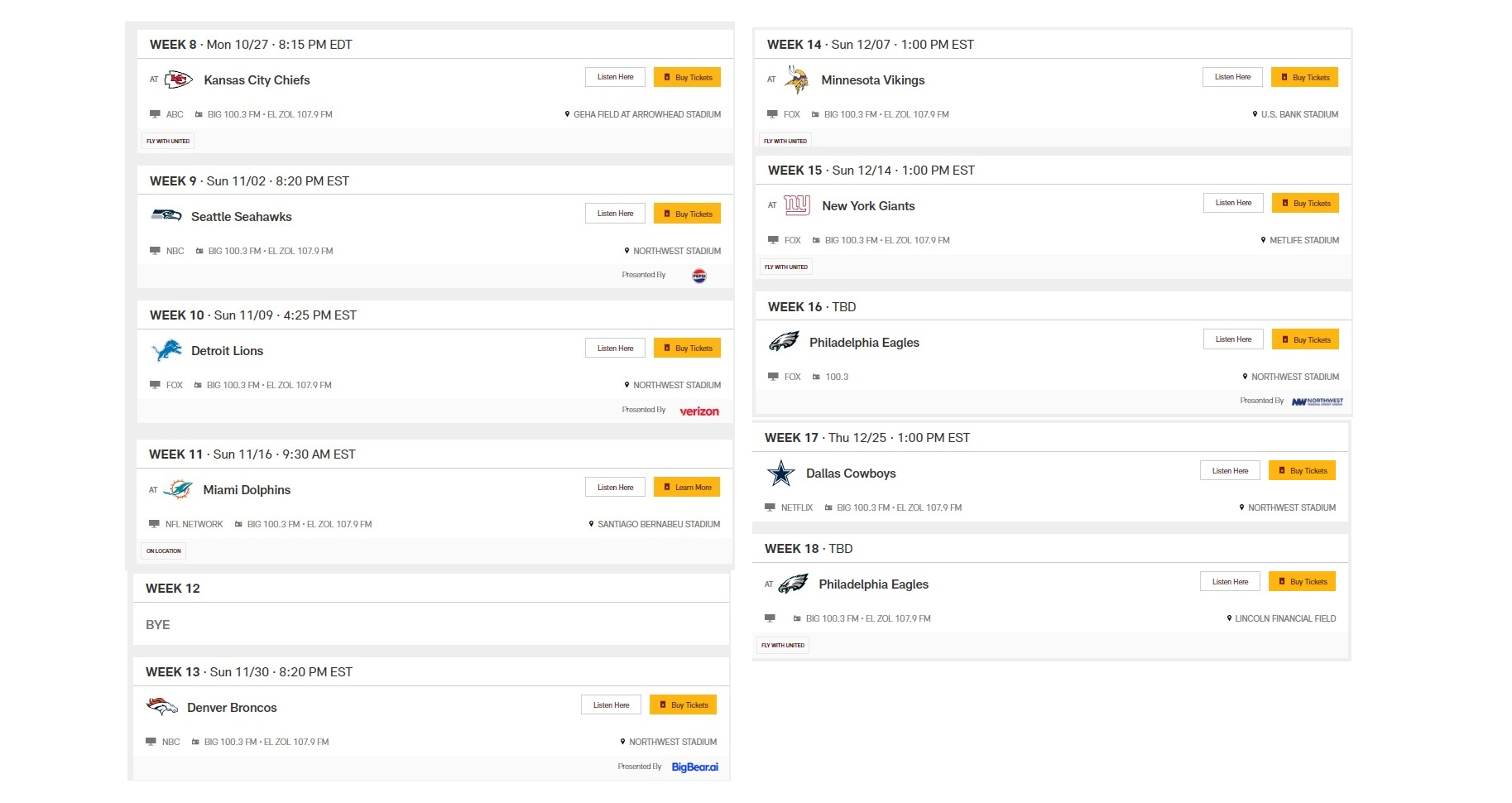
Task: Buy tickets for the Week 18 Eagles game
Action: 1302,582
